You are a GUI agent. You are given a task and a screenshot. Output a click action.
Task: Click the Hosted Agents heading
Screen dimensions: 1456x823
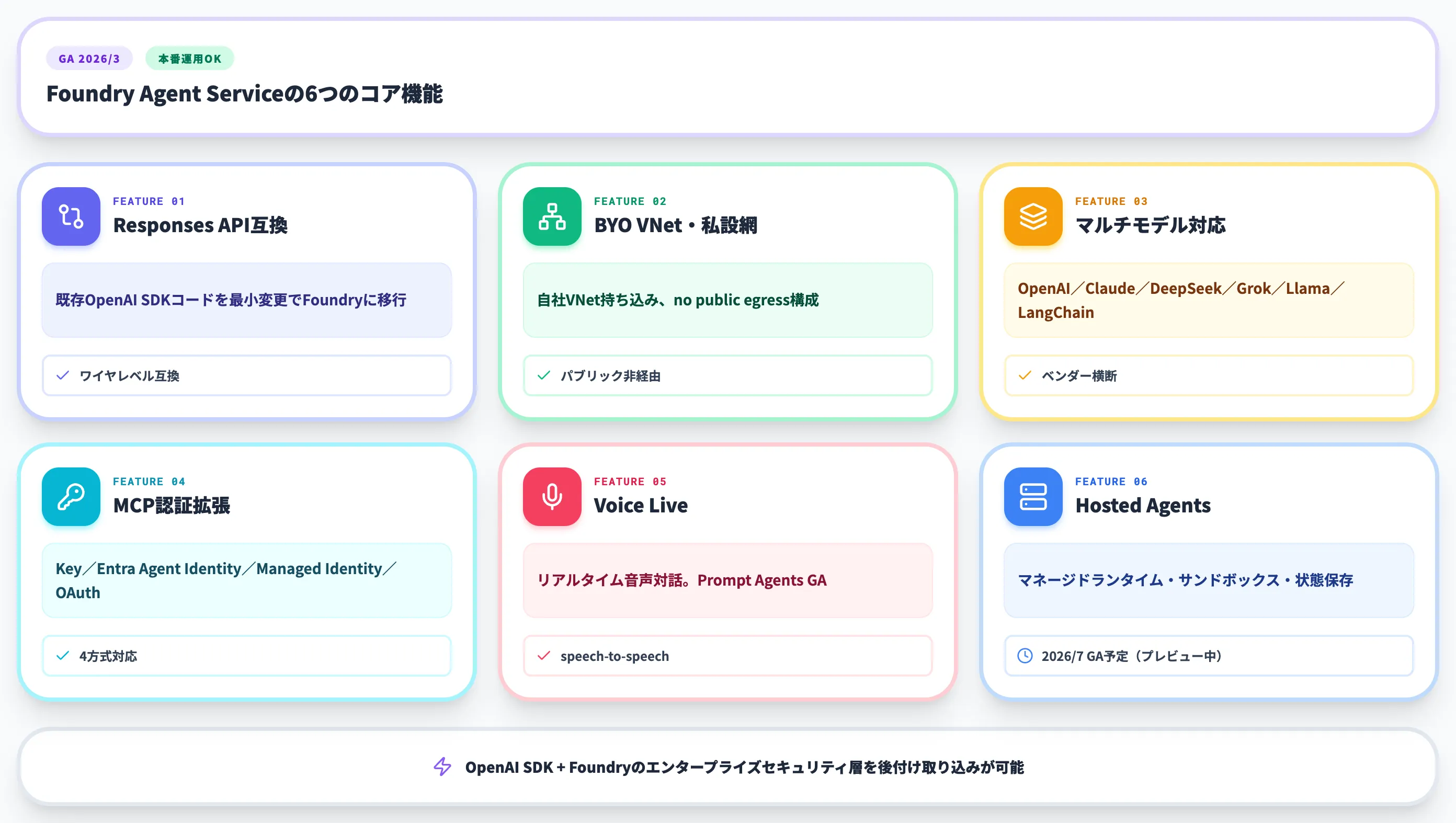coord(1143,505)
